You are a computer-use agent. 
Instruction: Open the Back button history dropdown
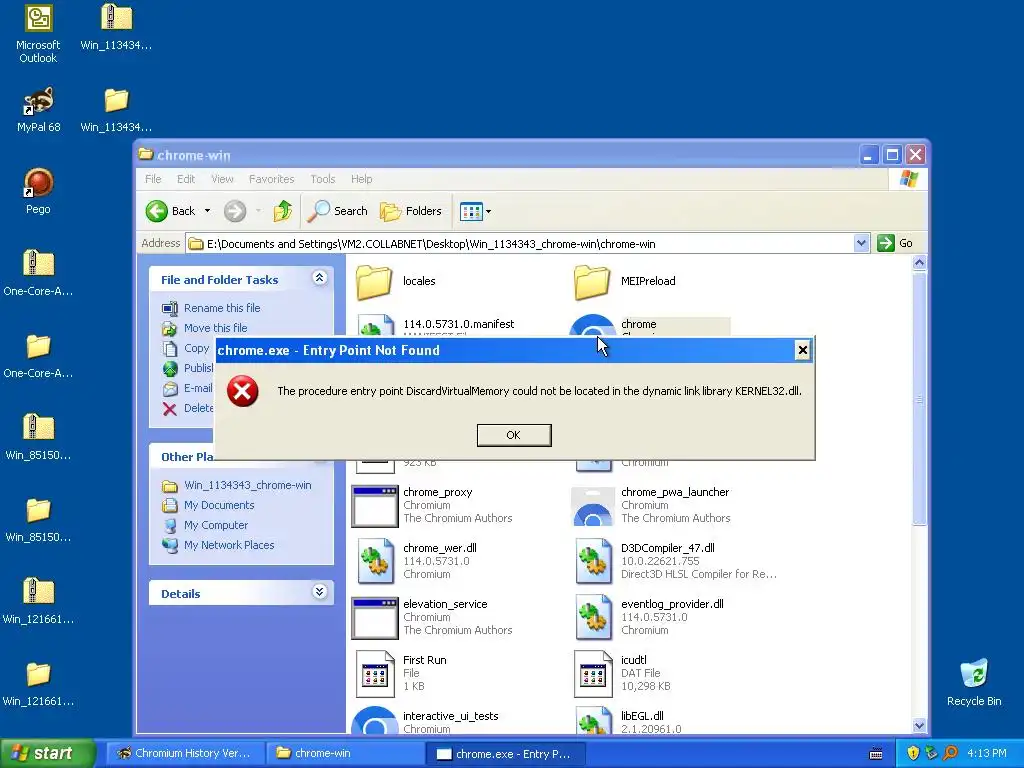(207, 211)
